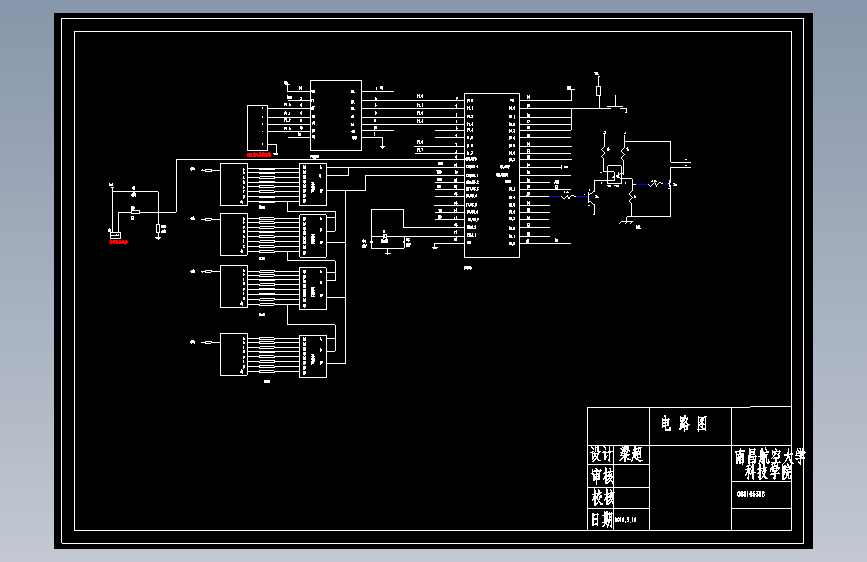
Task: Select the red label under the connector box
Action: (258, 155)
